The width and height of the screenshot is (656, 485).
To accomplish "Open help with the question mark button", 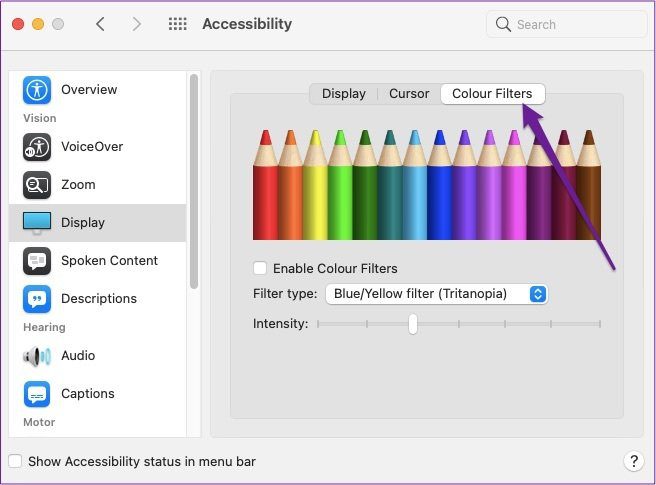I will point(634,461).
